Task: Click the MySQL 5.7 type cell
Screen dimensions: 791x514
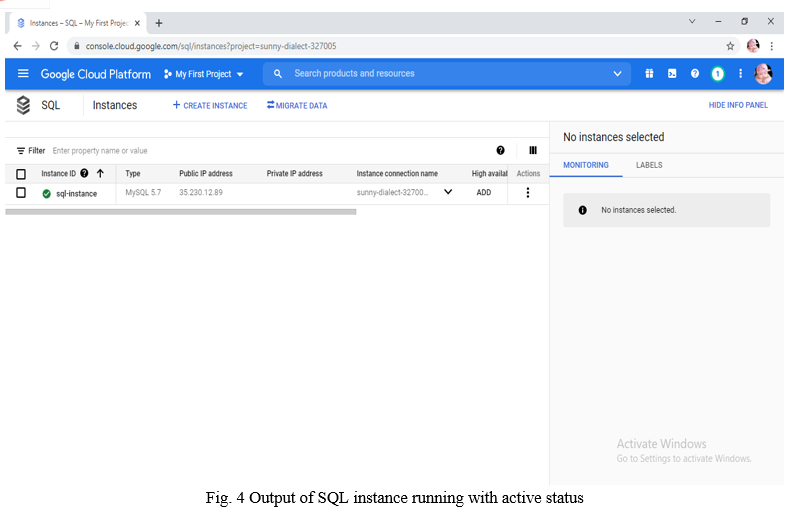Action: tap(143, 192)
